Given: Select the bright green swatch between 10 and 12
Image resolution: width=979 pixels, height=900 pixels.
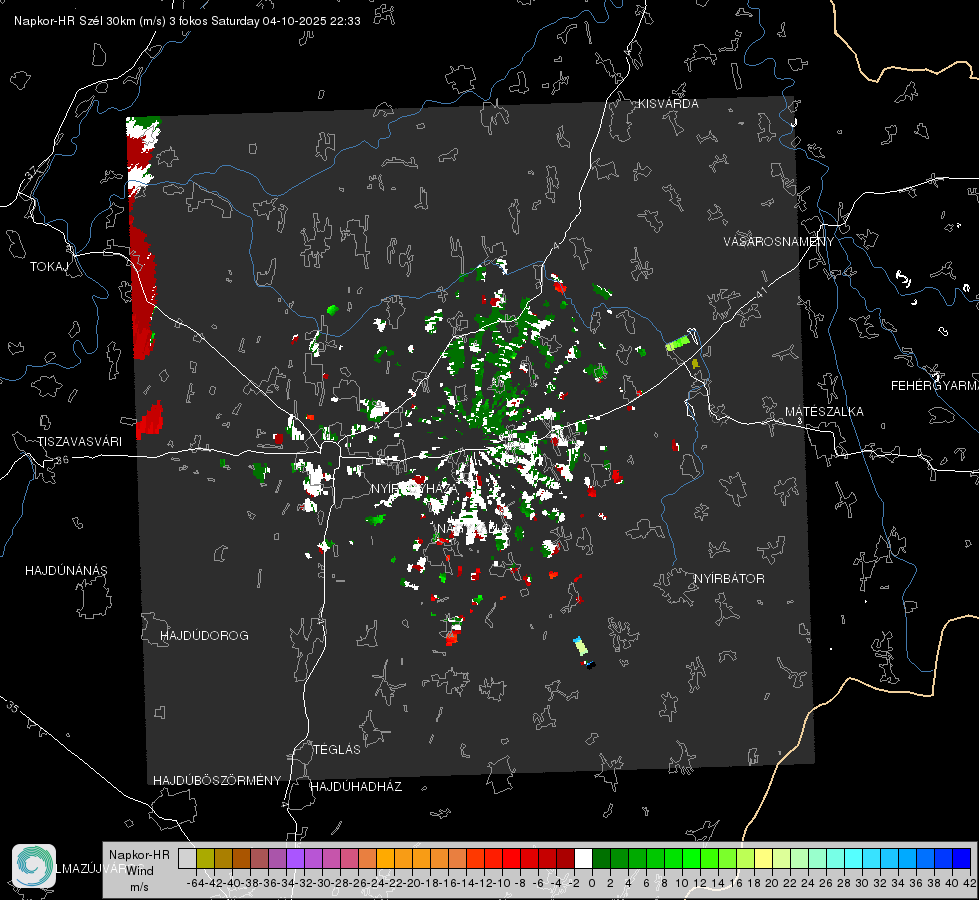Looking at the screenshot, I should 691,858.
